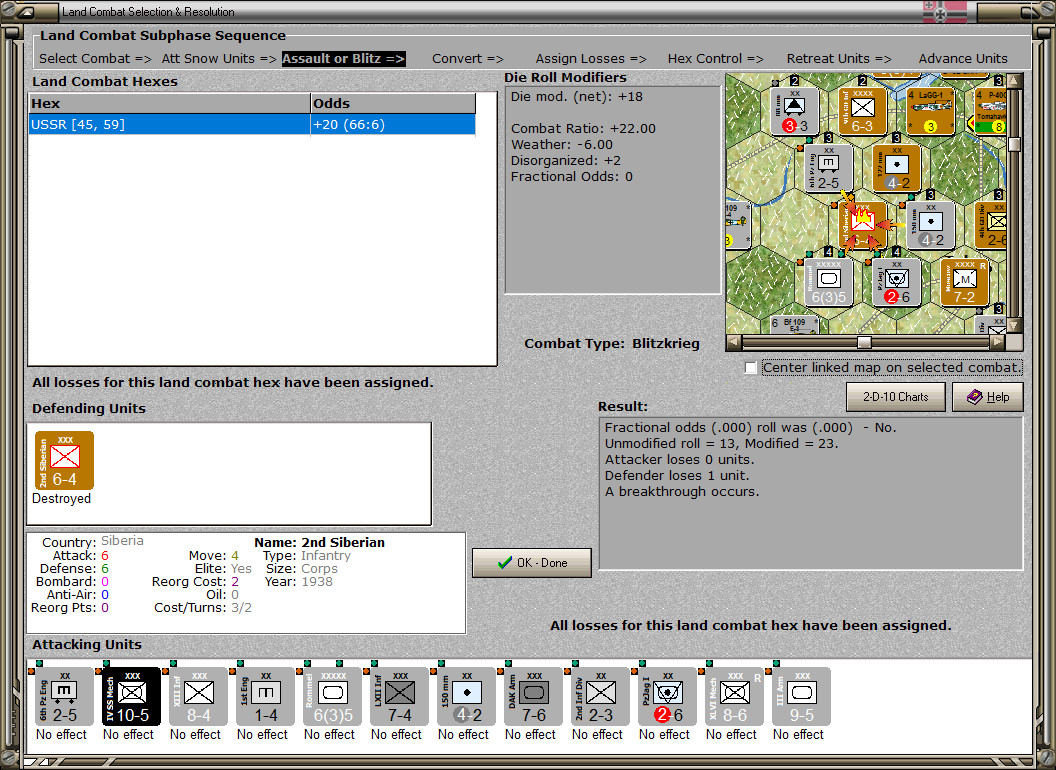1056x770 pixels.
Task: Click the PzJag 2-6 counter on the map
Action: (x=896, y=282)
